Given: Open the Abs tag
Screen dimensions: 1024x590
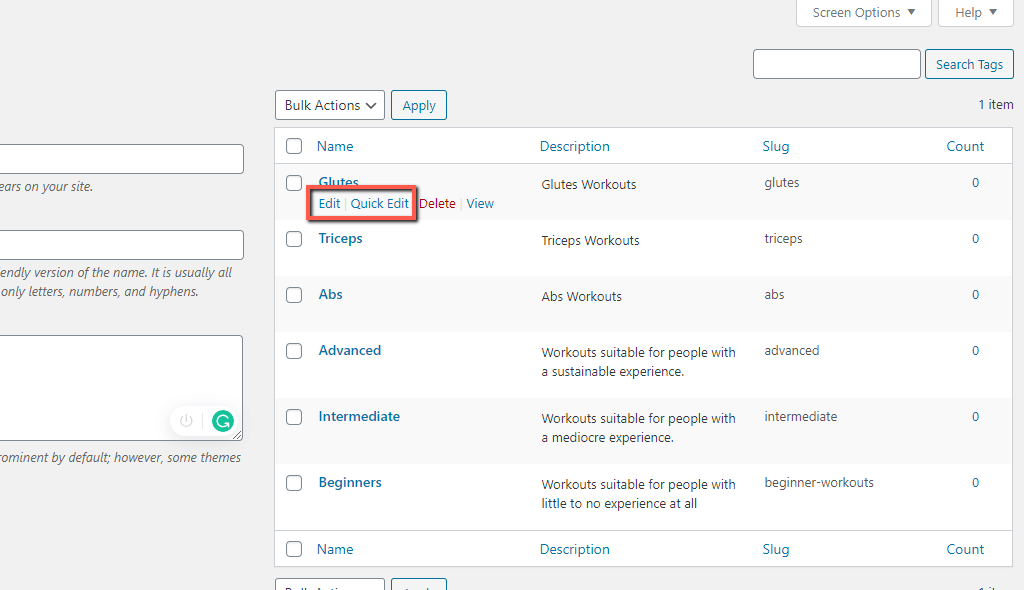Looking at the screenshot, I should 330,294.
